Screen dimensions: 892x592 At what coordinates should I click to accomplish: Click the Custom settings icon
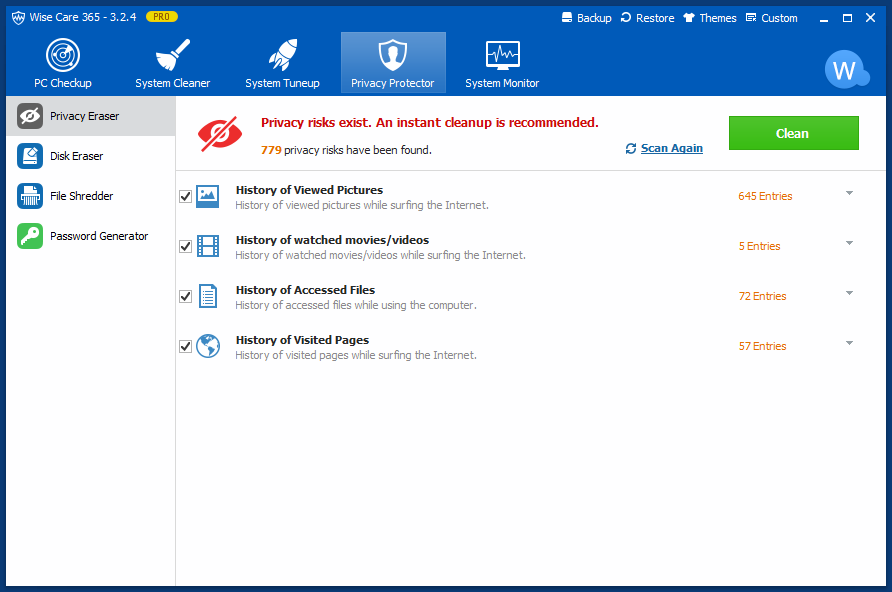pyautogui.click(x=751, y=18)
